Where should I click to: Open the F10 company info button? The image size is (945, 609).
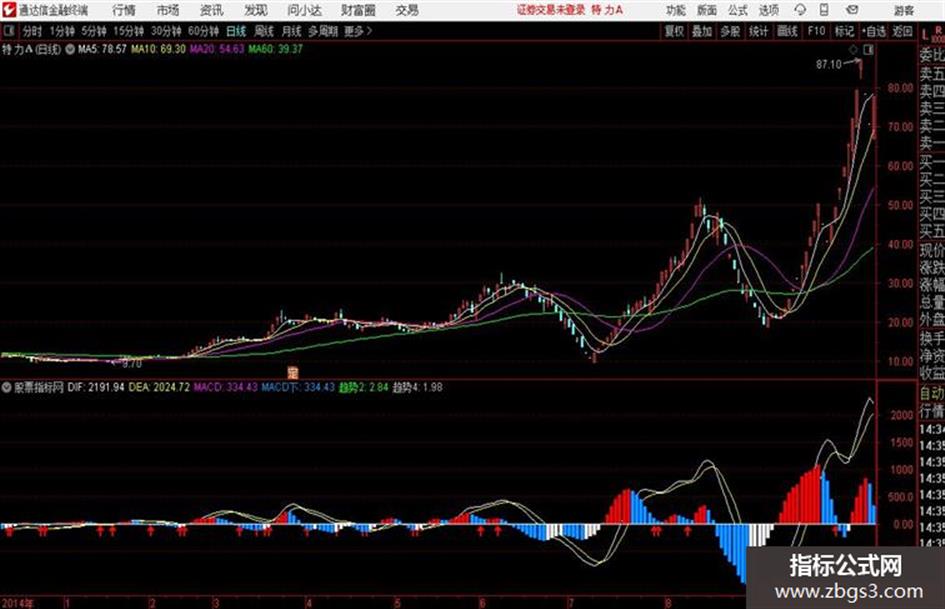click(x=817, y=31)
